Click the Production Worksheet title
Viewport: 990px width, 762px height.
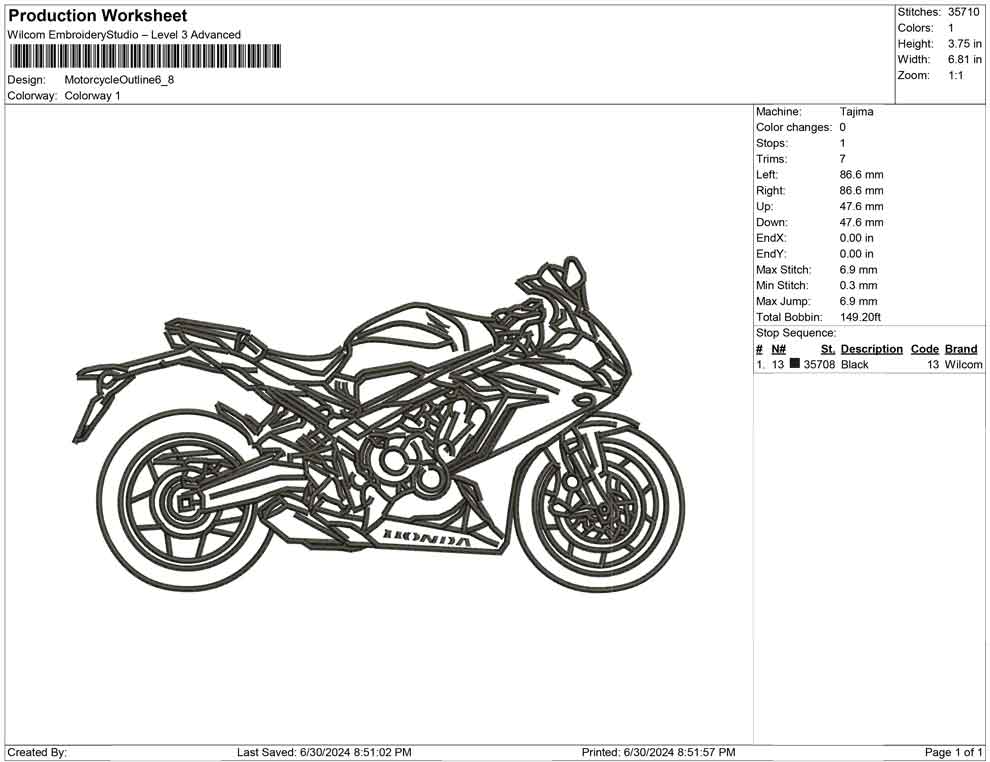(x=97, y=16)
